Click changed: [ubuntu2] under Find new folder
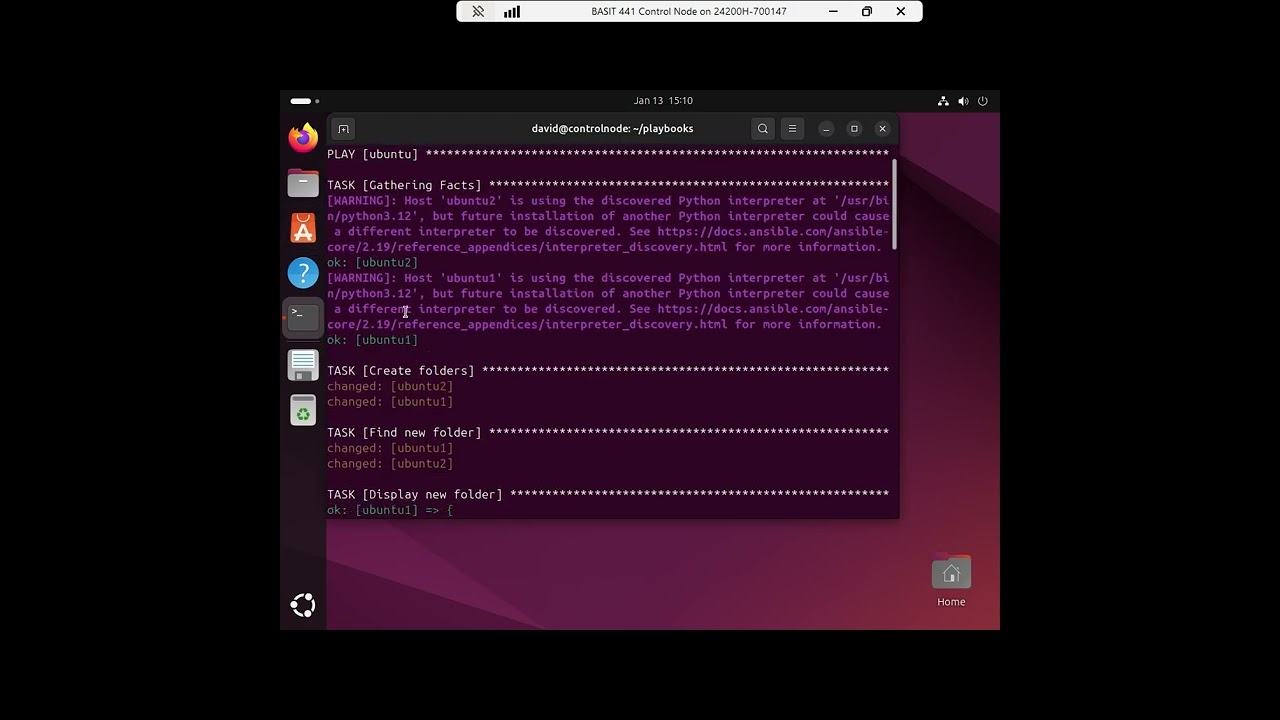Viewport: 1280px width, 720px height. 390,464
